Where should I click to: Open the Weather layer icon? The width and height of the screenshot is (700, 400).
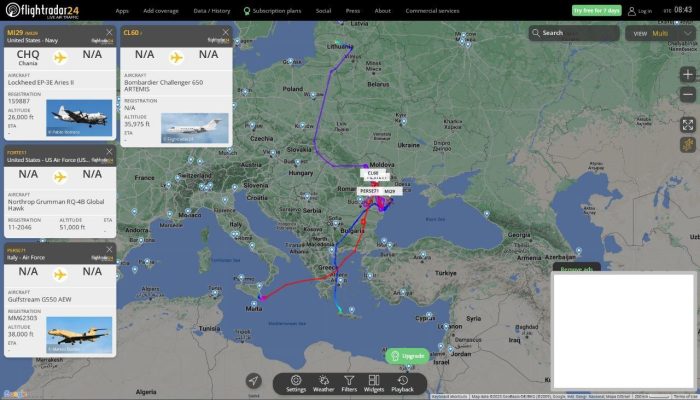pos(323,383)
